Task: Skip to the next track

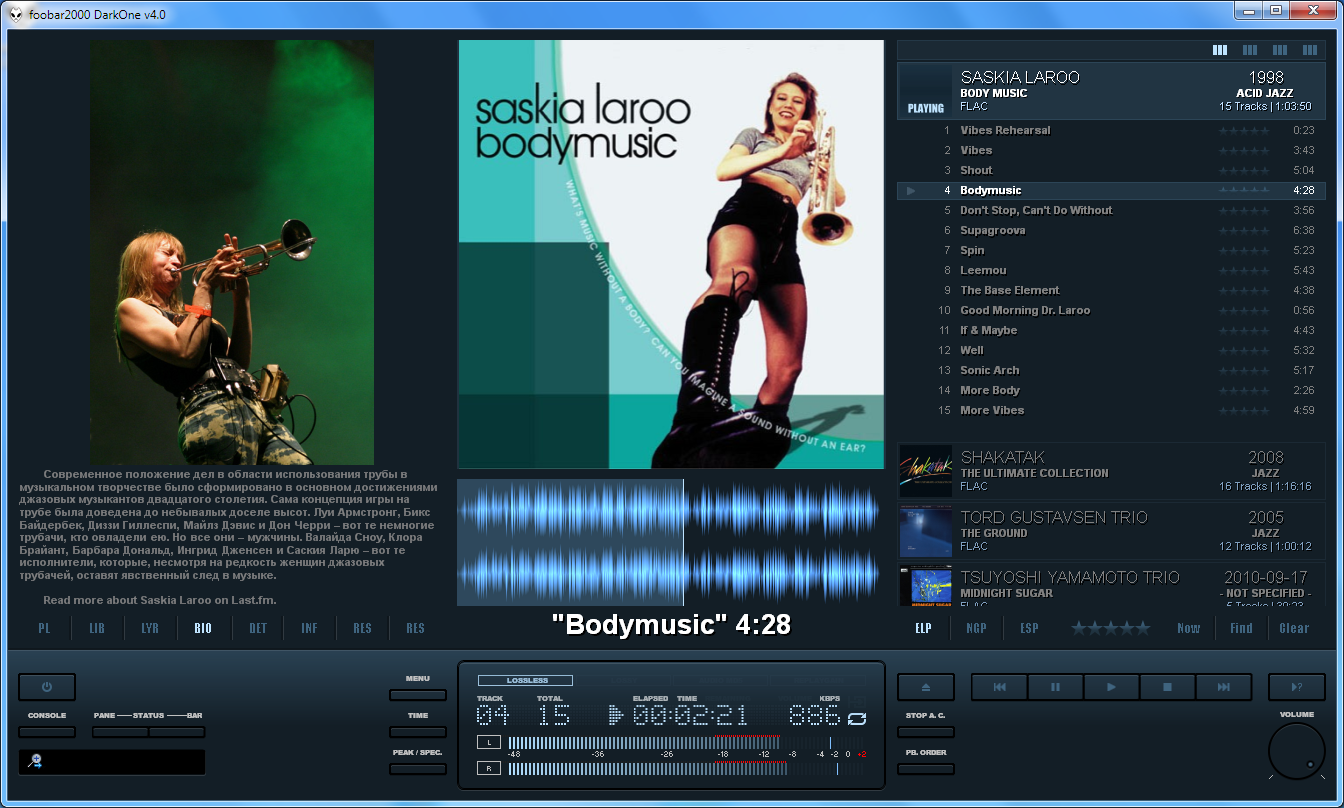Action: click(x=1224, y=687)
